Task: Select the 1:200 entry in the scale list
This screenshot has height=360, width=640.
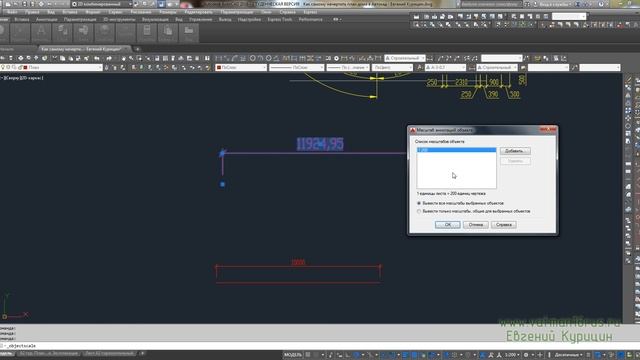Action: [x=456, y=150]
